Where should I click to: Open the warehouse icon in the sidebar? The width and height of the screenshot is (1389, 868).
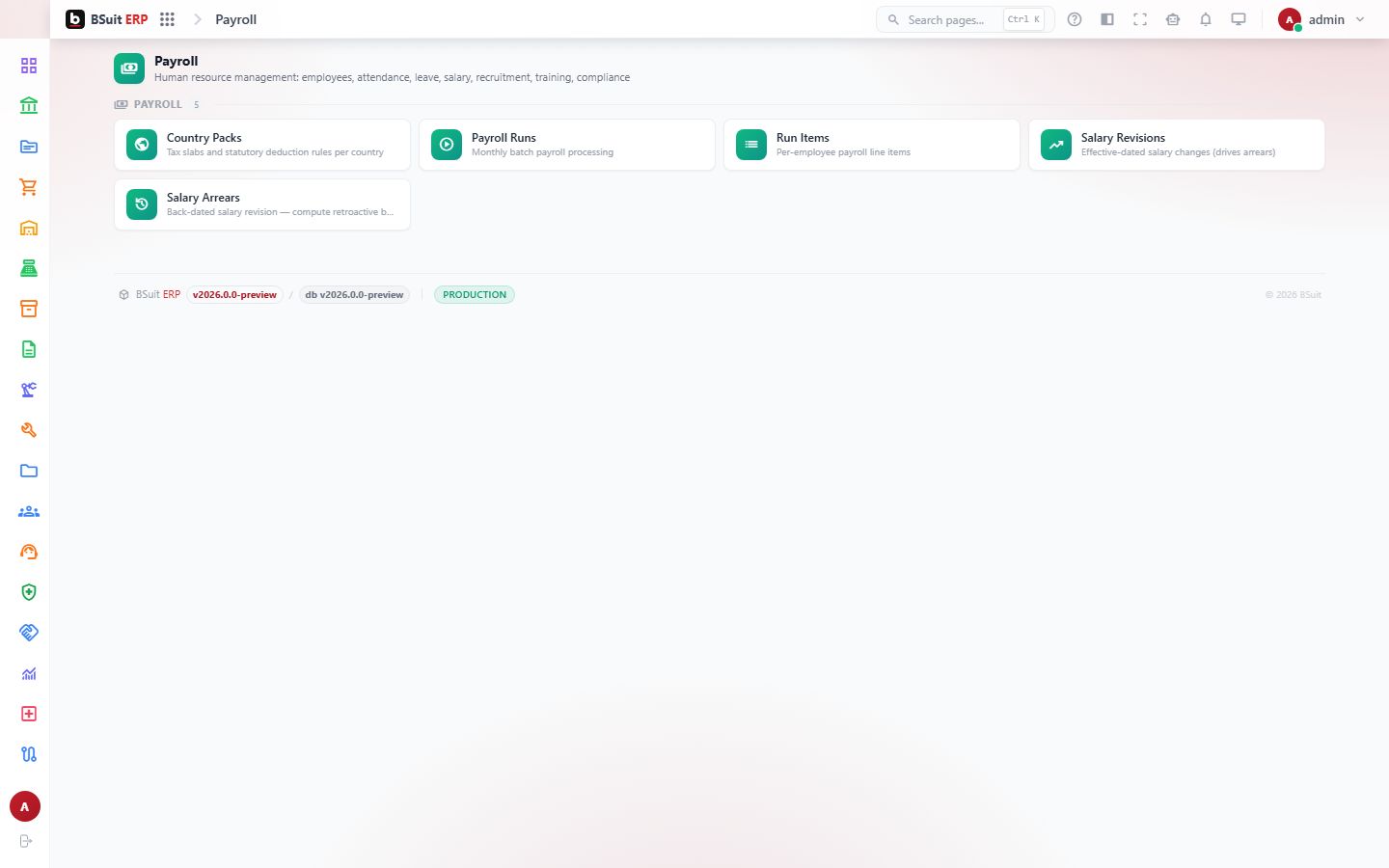[x=29, y=228]
